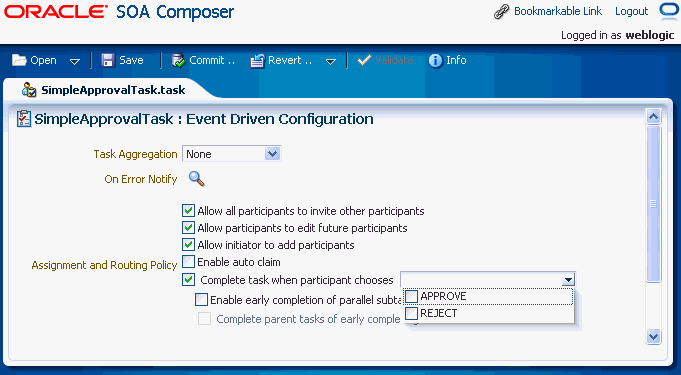Click the SimpleApprovalTask.task tab icon
Viewport: 681px width, 375px height.
click(29, 90)
